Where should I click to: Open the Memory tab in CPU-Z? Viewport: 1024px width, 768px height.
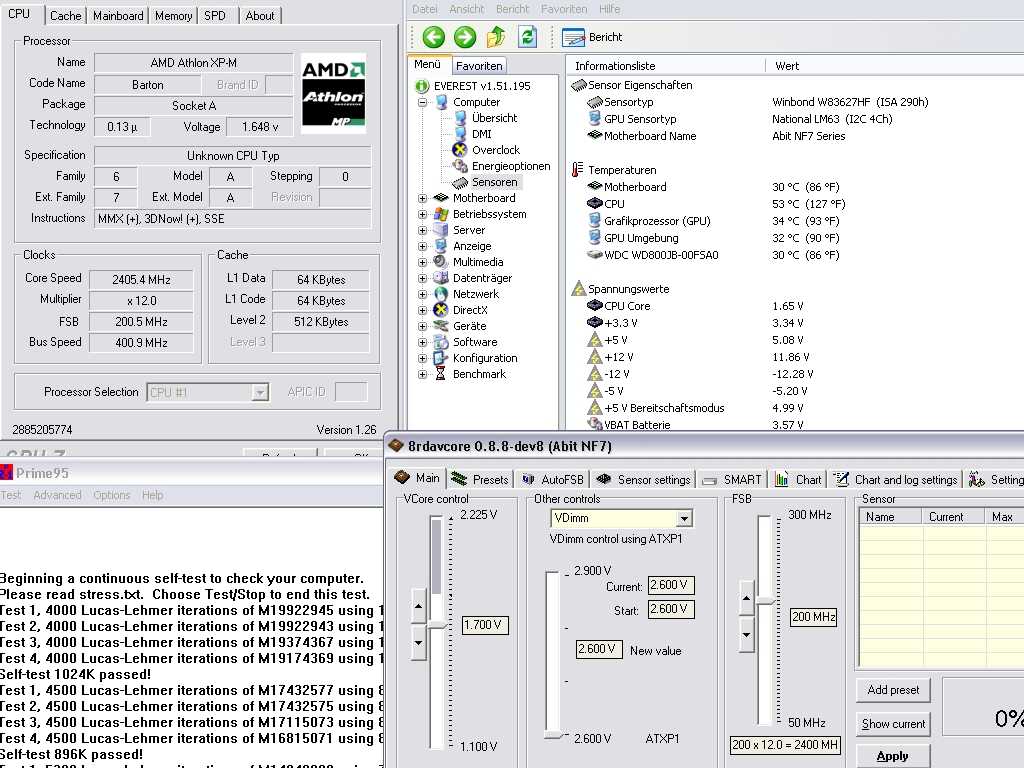pyautogui.click(x=173, y=16)
